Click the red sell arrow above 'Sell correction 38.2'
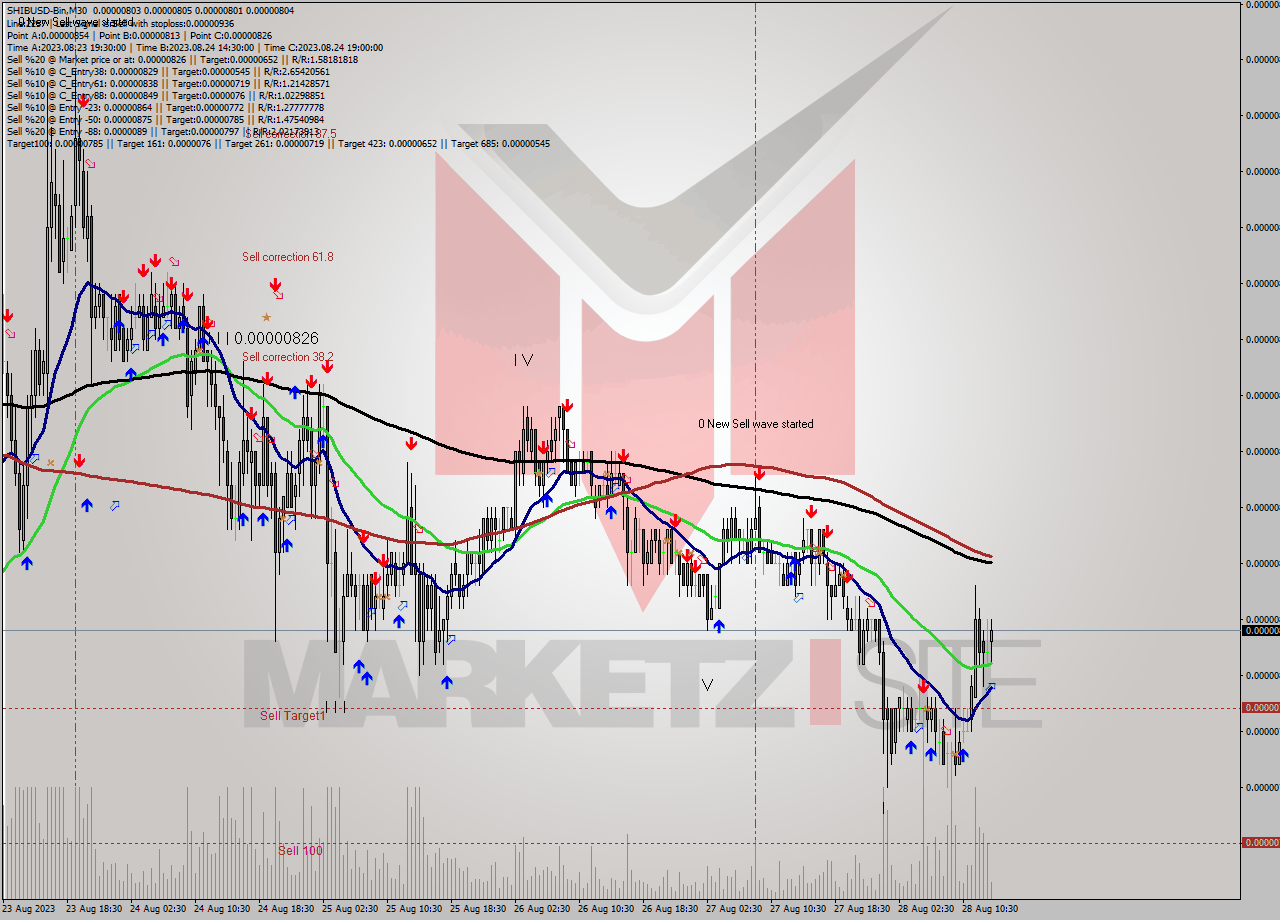This screenshot has height=920, width=1280. [x=274, y=287]
